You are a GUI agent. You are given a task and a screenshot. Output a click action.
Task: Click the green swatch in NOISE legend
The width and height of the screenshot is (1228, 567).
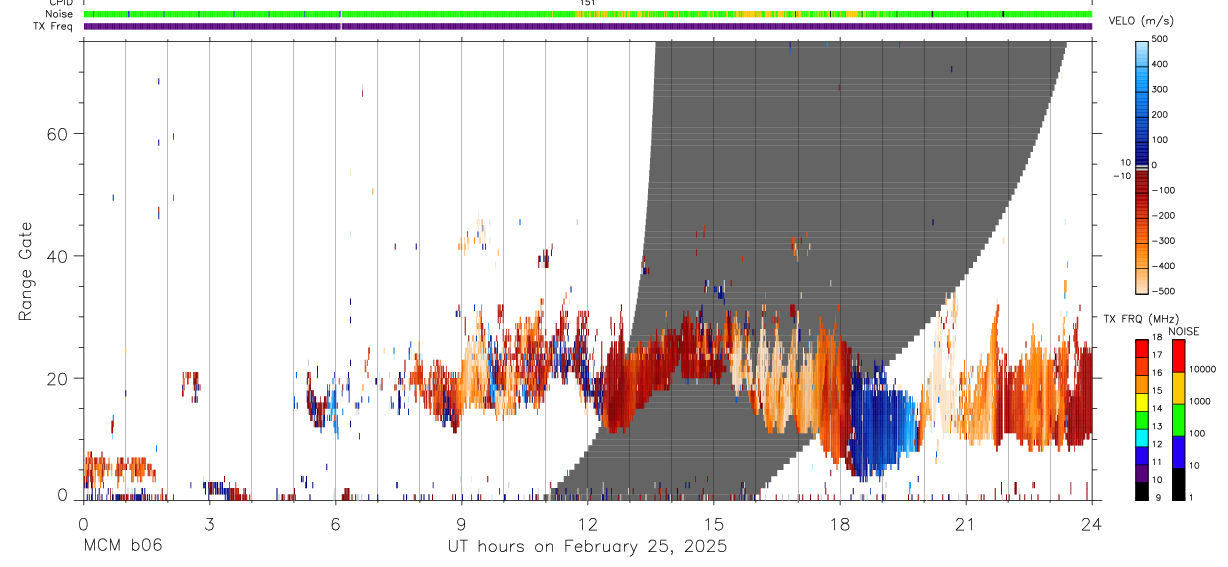(1179, 420)
